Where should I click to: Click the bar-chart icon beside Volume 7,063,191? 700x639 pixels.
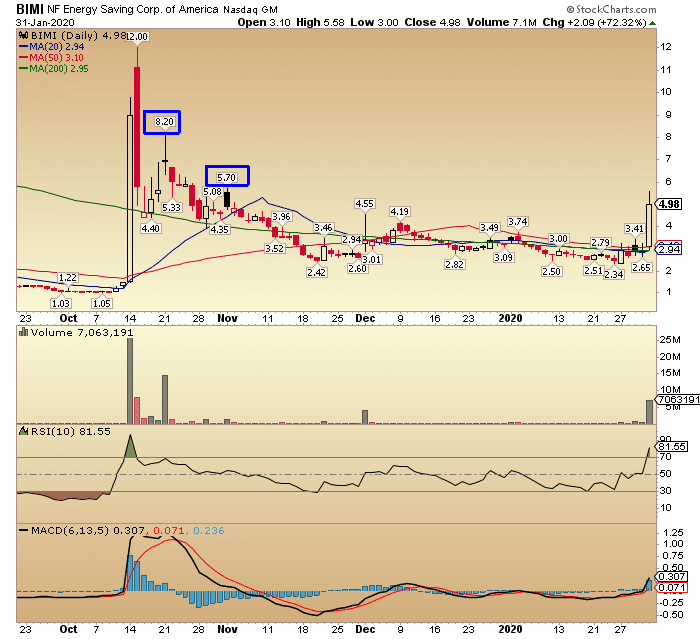point(23,332)
